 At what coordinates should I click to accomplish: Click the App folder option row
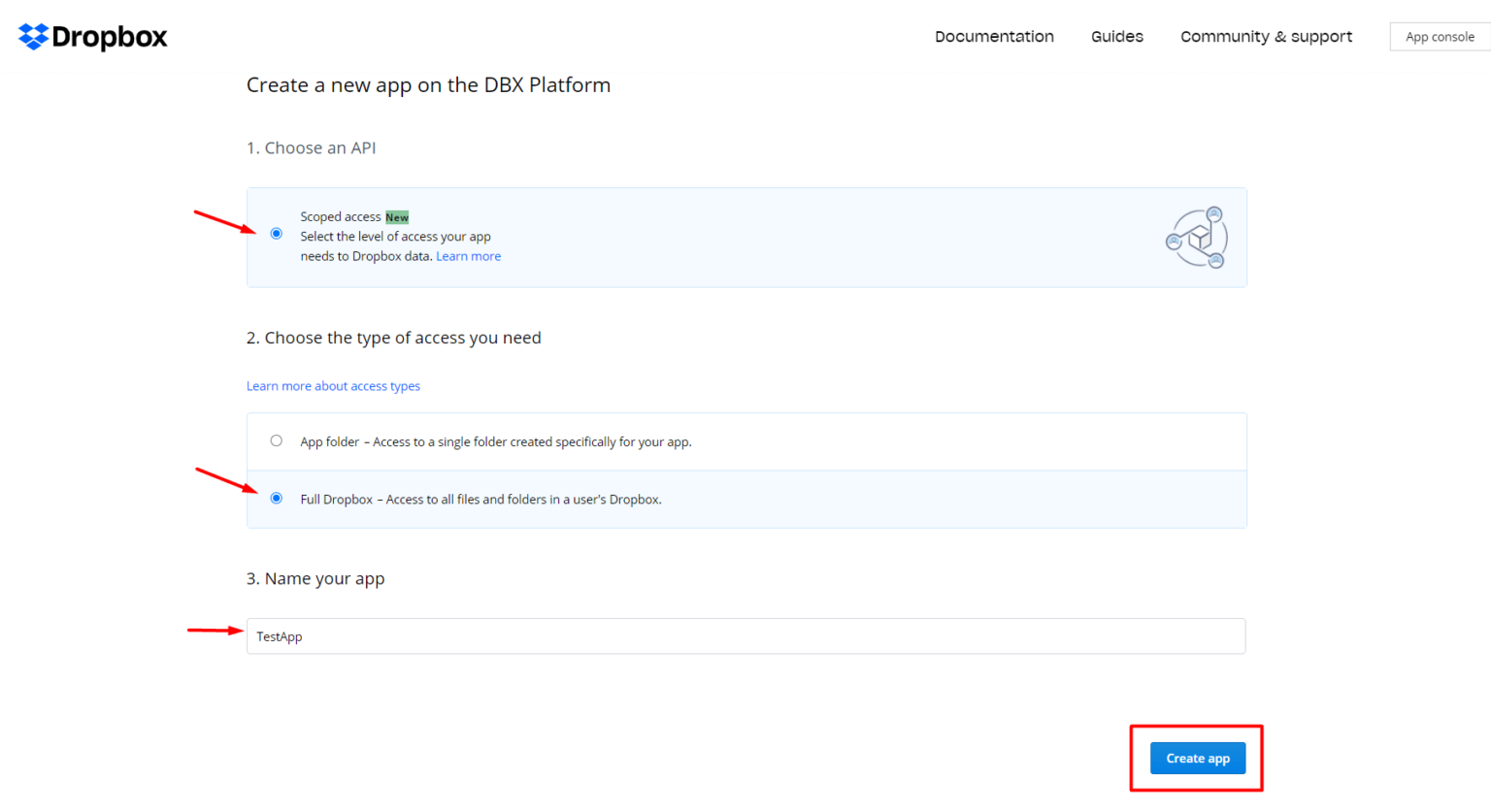click(x=679, y=440)
